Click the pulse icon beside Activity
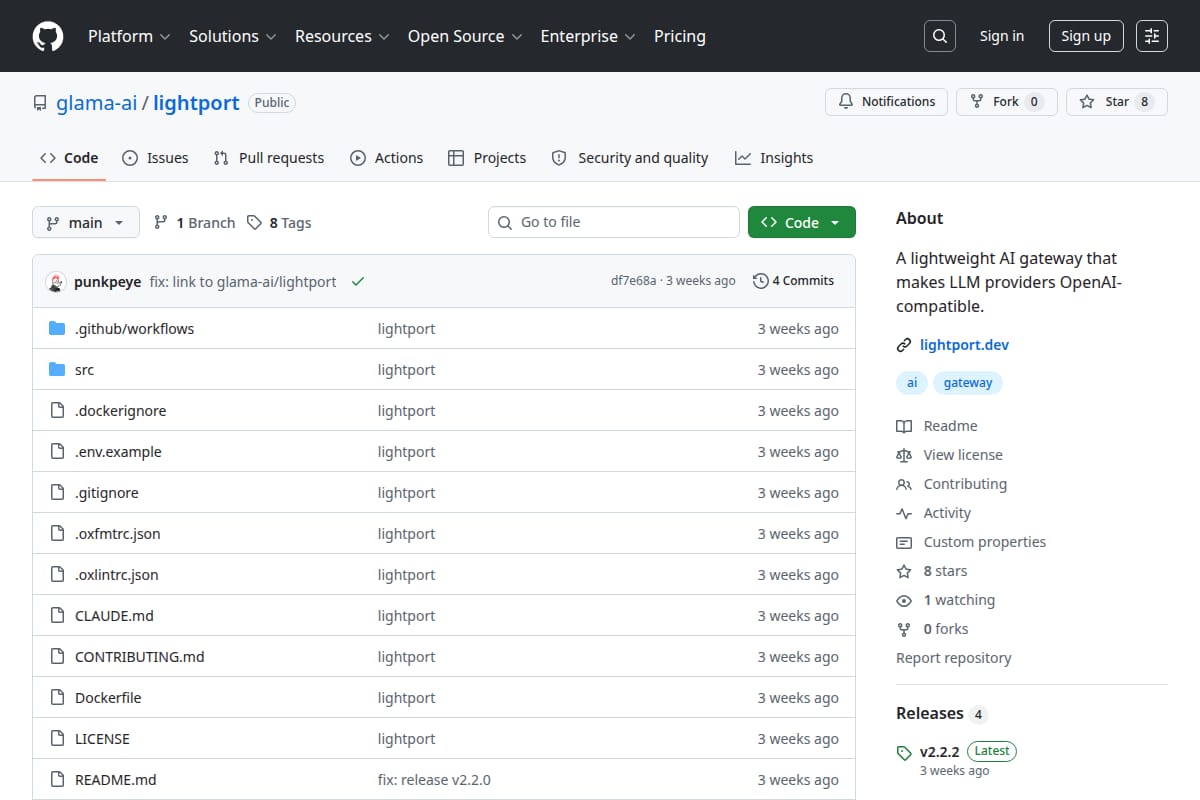The width and height of the screenshot is (1200, 800). 904,513
